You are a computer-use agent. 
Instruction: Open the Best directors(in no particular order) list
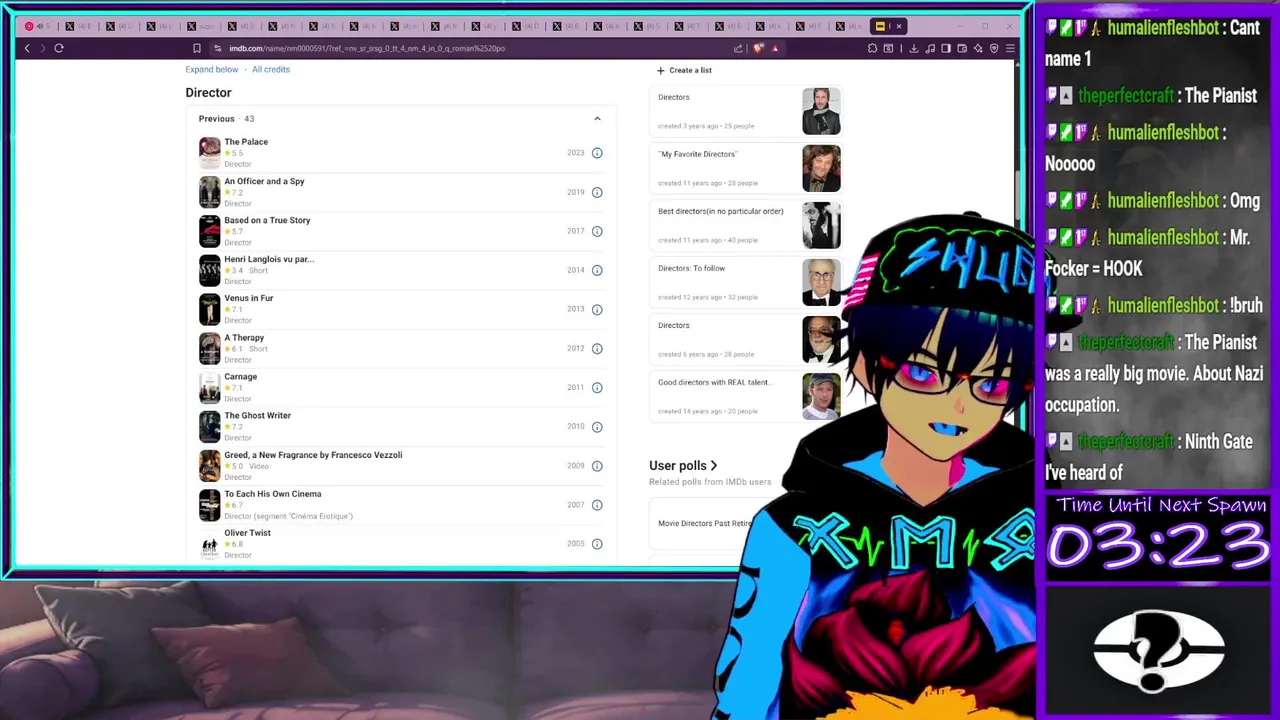pyautogui.click(x=720, y=211)
